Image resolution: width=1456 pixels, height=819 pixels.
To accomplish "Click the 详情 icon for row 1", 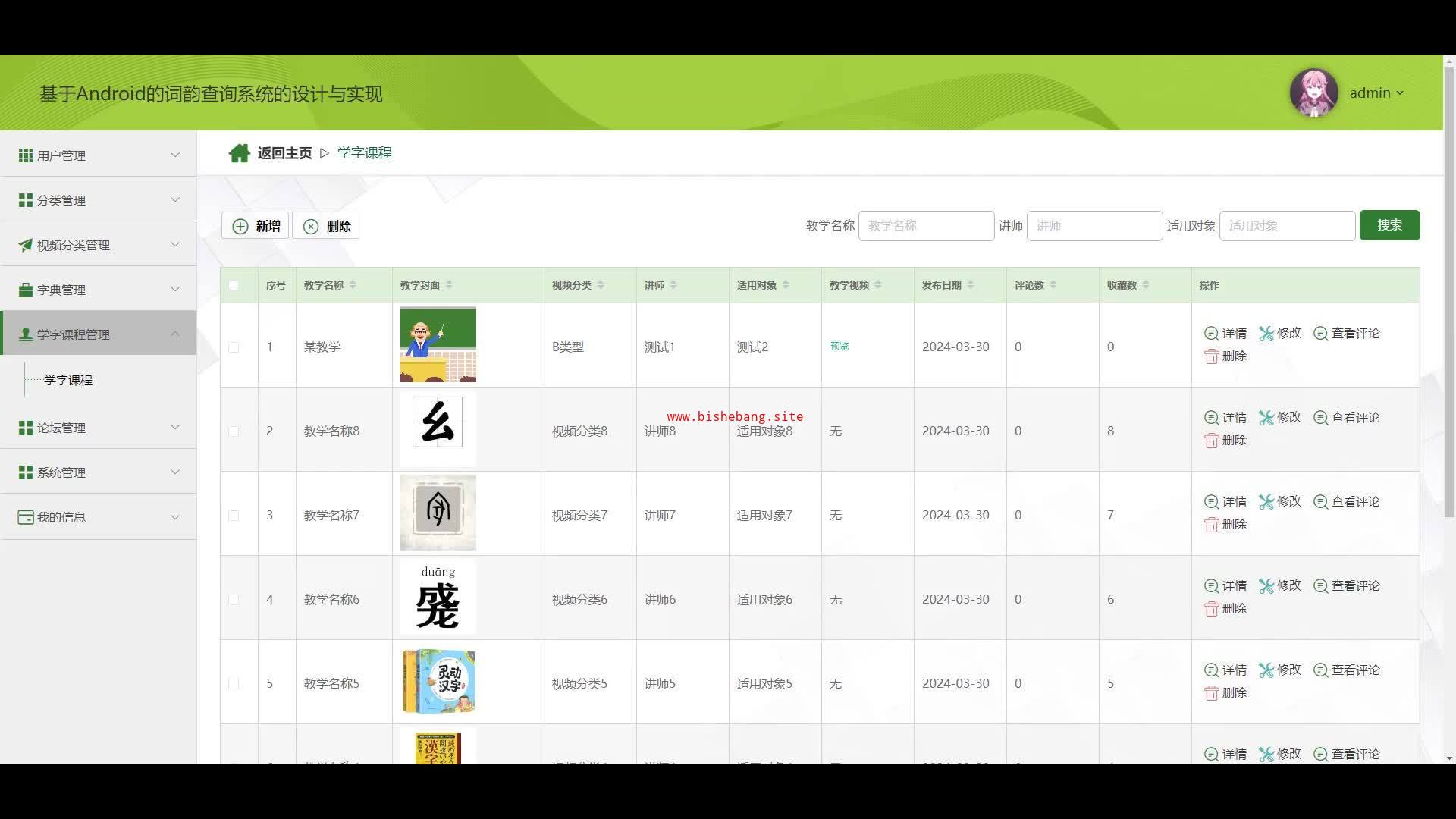I will pyautogui.click(x=1211, y=334).
